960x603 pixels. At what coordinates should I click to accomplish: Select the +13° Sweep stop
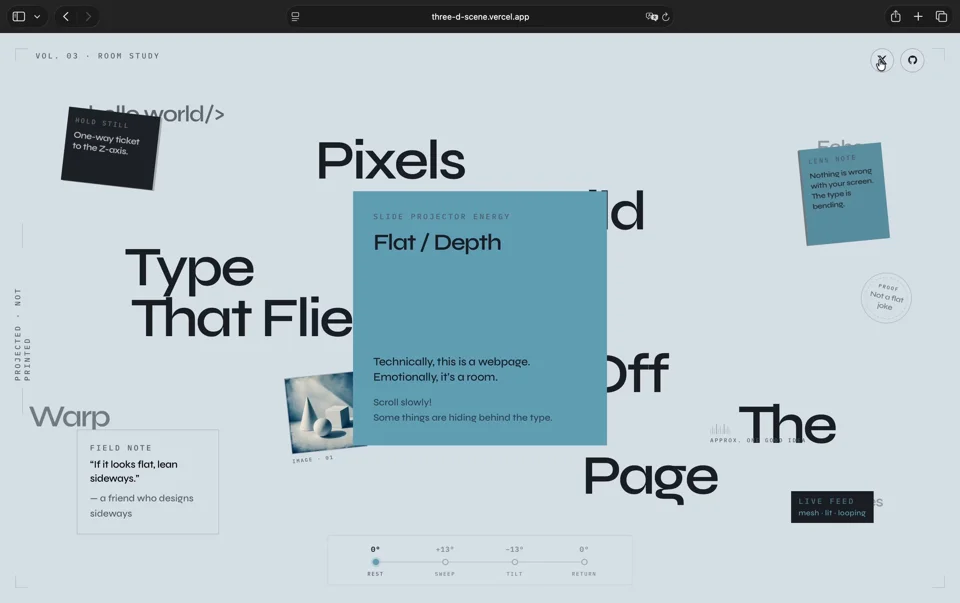[x=445, y=561]
